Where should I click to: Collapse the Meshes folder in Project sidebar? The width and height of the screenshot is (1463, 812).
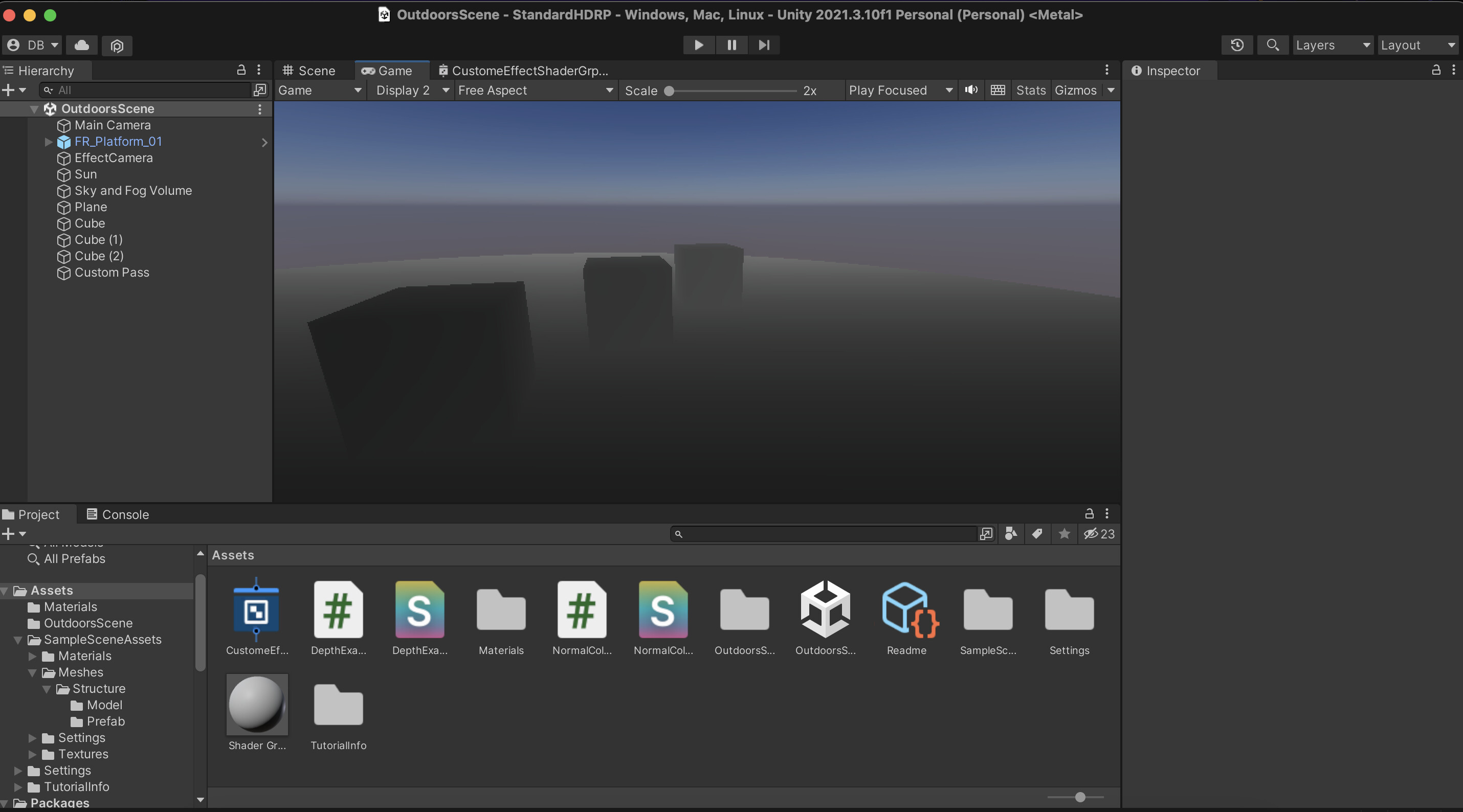pos(32,672)
